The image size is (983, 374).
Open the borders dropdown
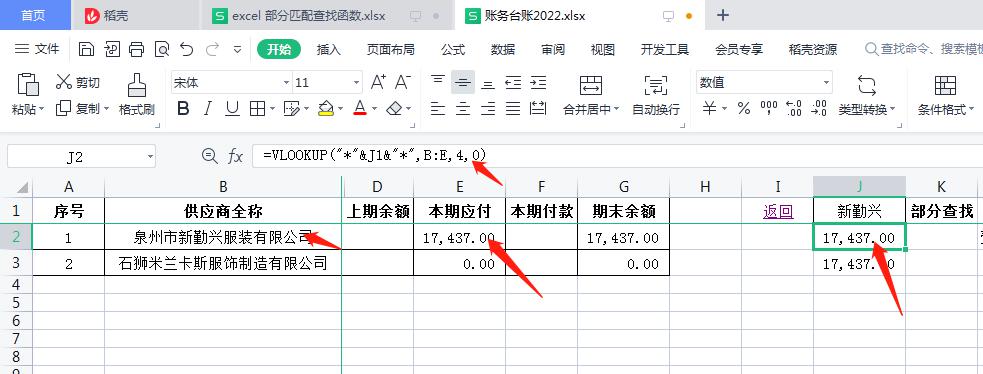point(273,110)
